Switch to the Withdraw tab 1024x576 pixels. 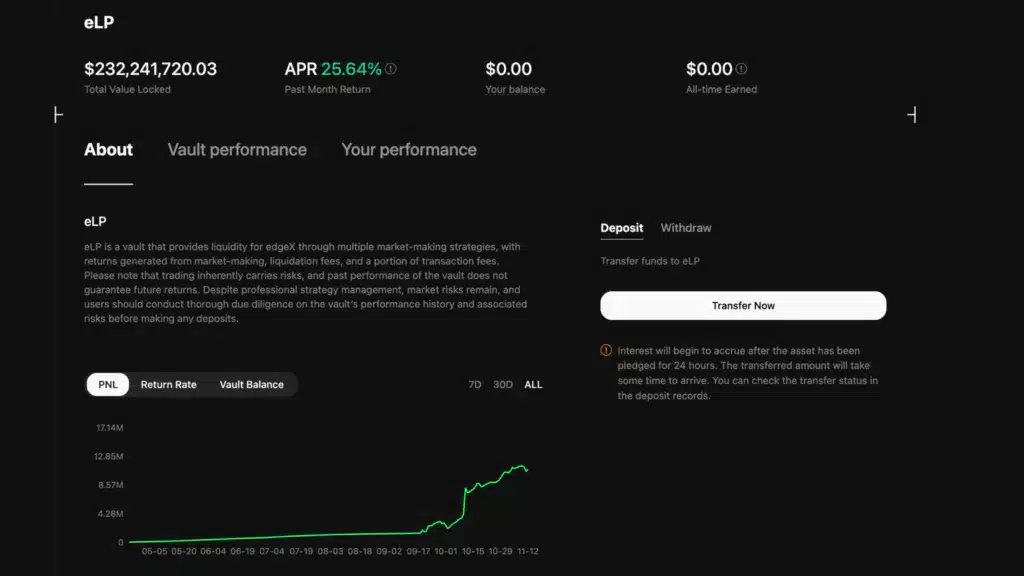pyautogui.click(x=686, y=227)
